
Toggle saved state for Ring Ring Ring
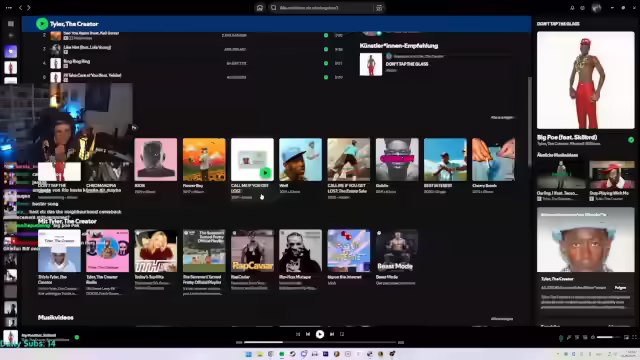326,63
